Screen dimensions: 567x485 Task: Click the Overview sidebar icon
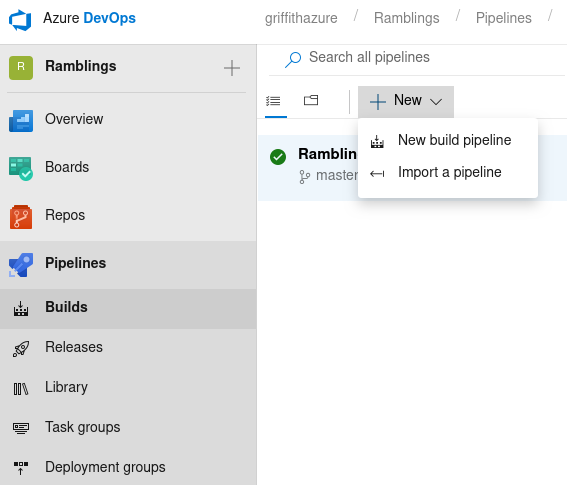(x=21, y=121)
